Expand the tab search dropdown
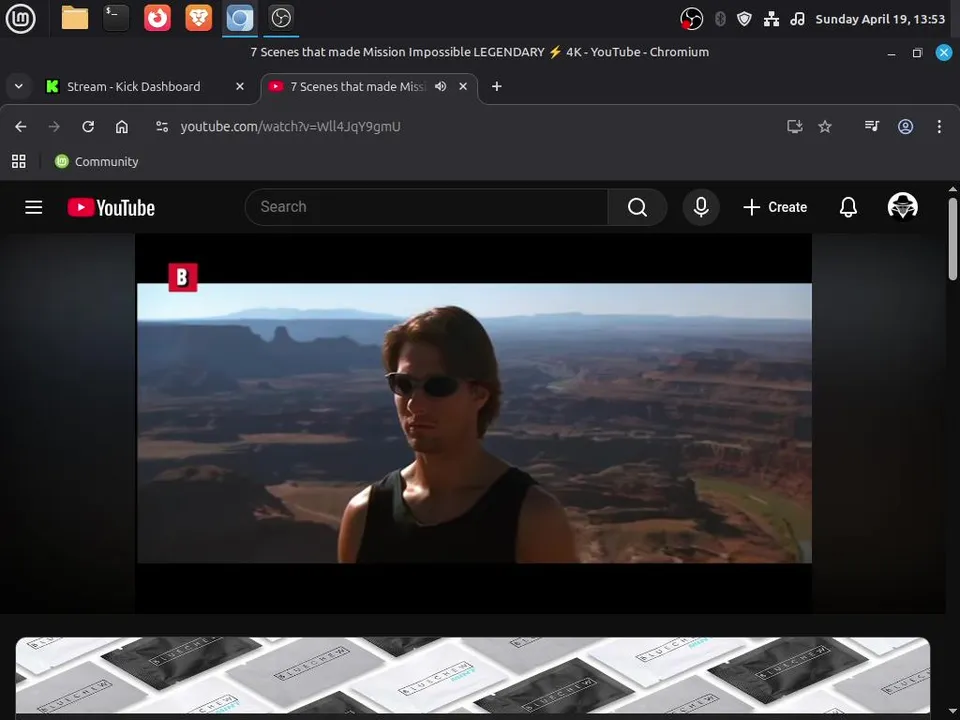This screenshot has height=720, width=960. click(x=19, y=86)
